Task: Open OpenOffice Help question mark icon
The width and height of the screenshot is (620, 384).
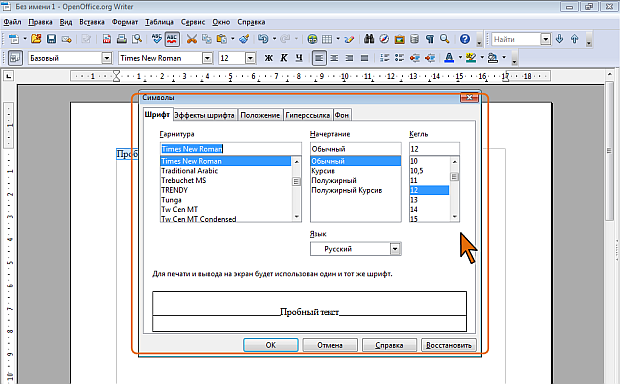Action: tap(465, 39)
